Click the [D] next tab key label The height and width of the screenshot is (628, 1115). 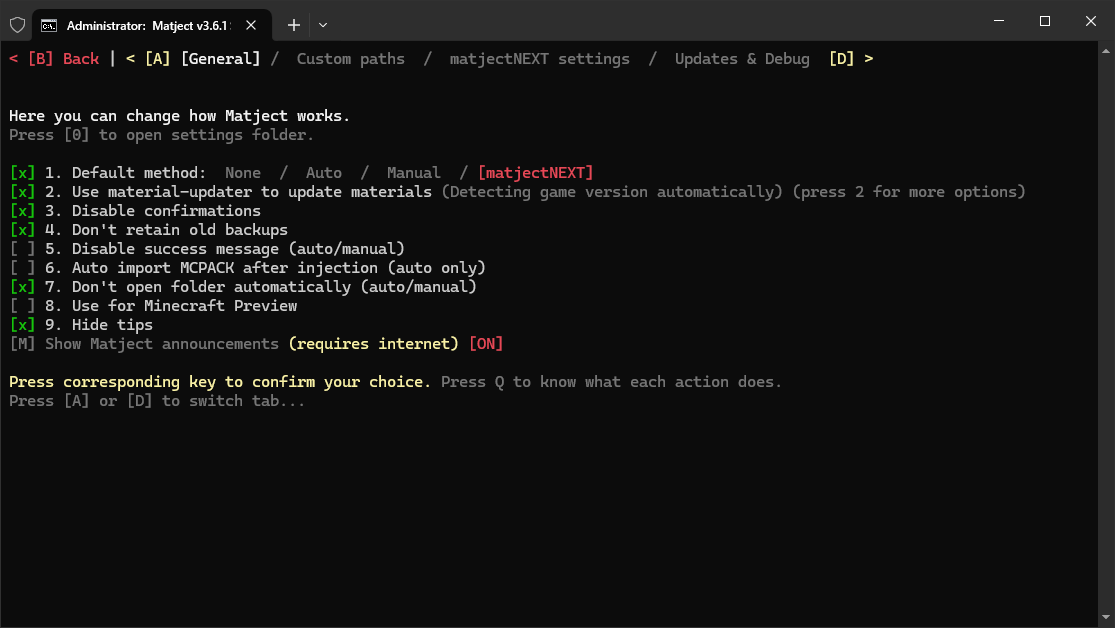click(841, 59)
